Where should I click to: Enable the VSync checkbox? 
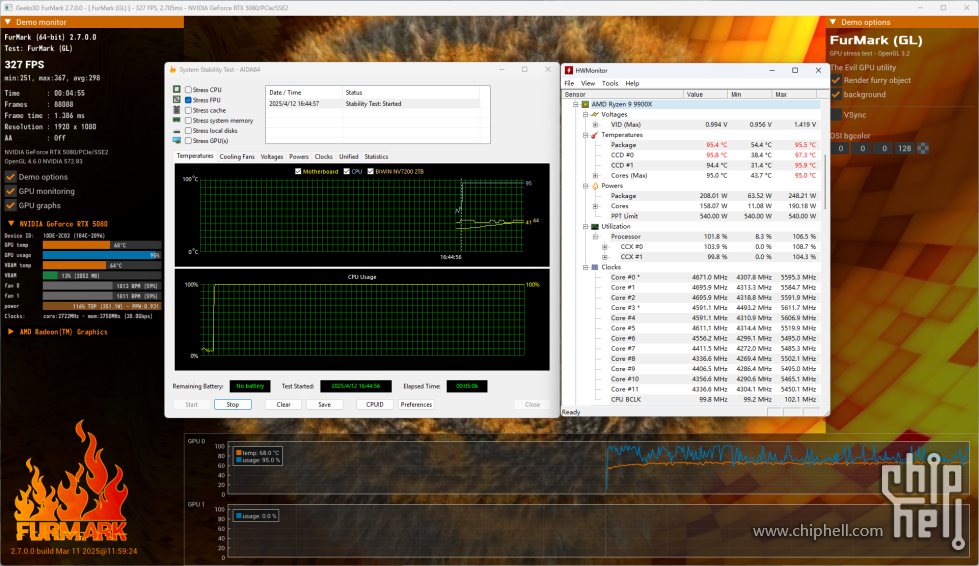(837, 115)
